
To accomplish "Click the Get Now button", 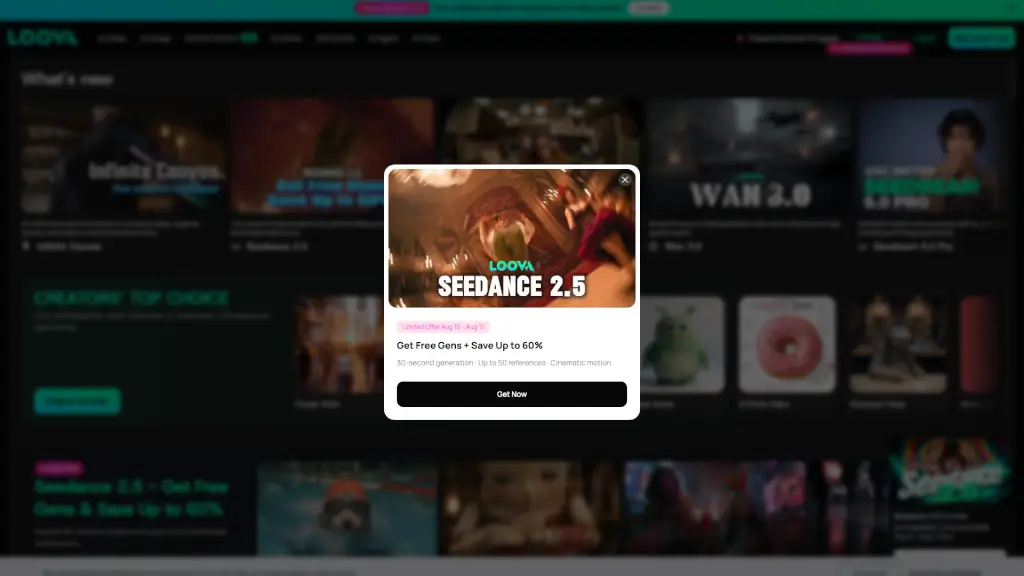I will 511,394.
